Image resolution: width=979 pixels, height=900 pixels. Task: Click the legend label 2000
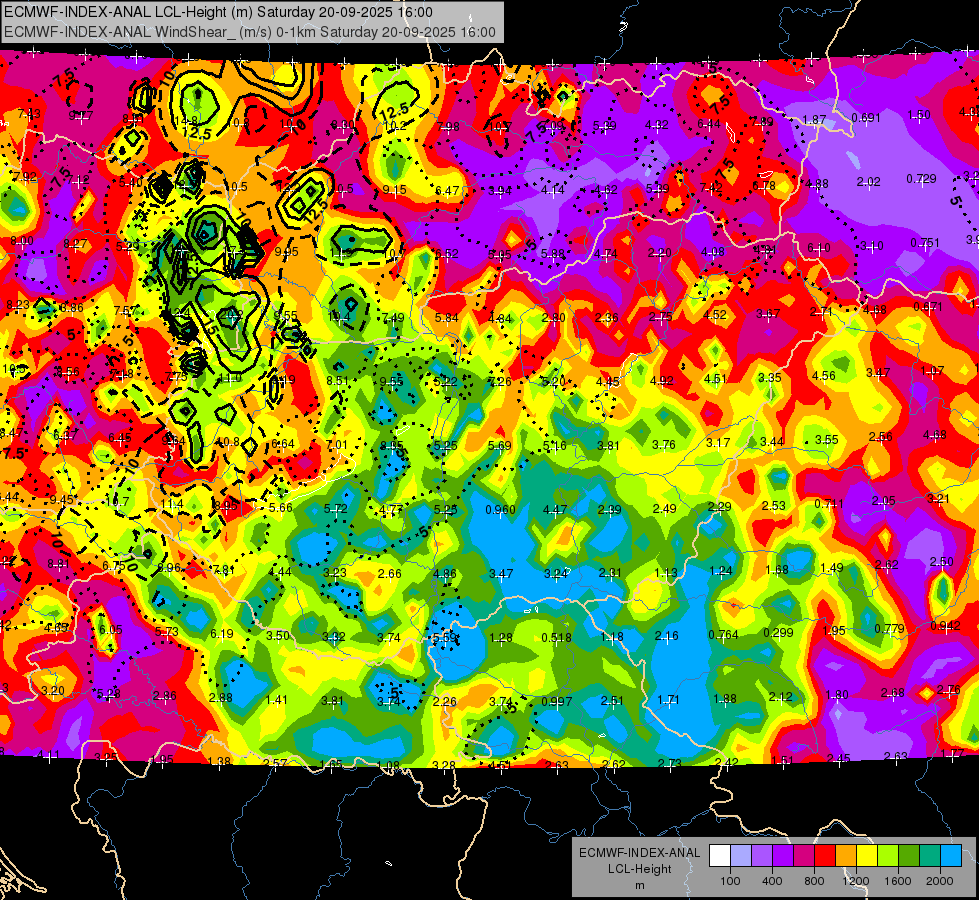click(940, 881)
